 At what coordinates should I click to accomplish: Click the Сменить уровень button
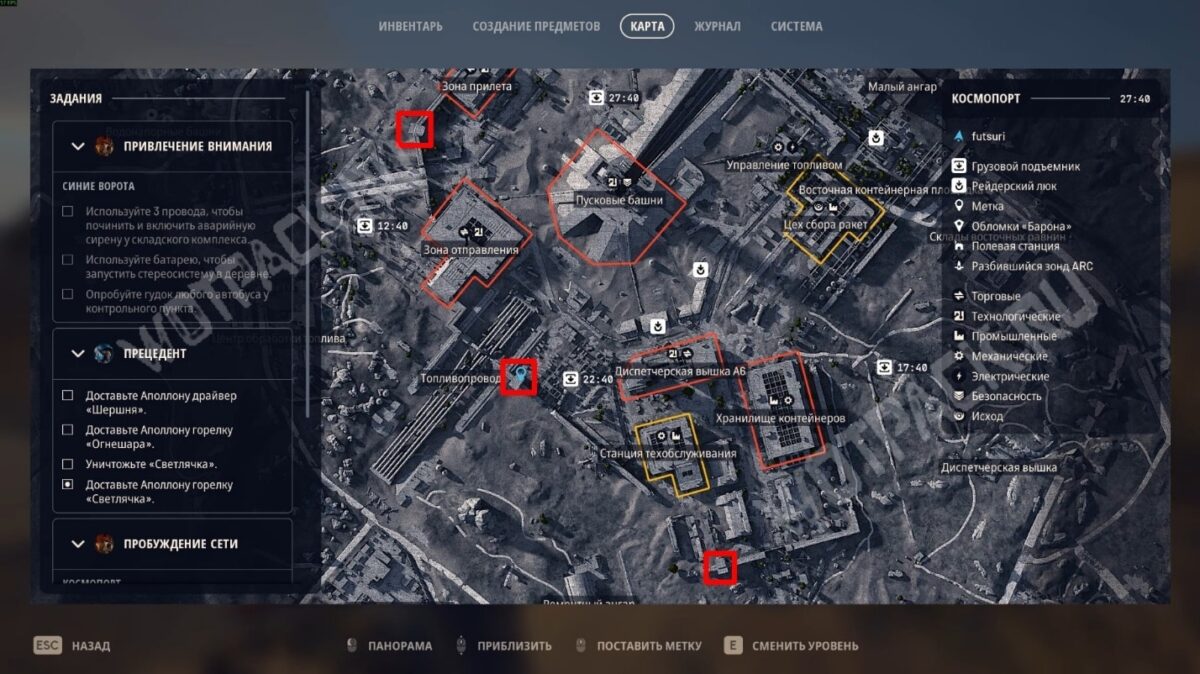click(x=791, y=646)
